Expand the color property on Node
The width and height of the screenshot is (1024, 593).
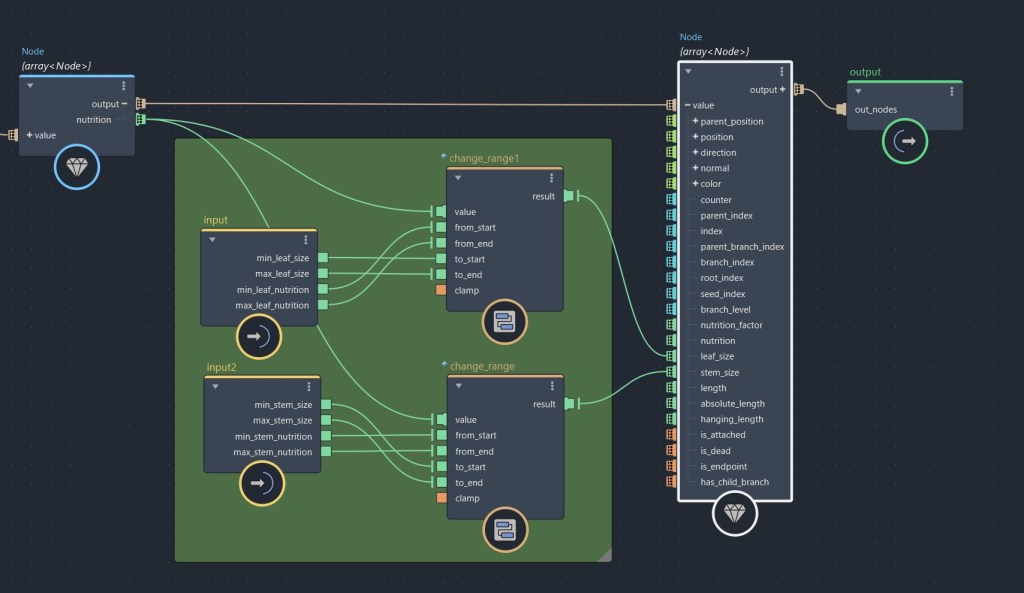click(x=695, y=184)
